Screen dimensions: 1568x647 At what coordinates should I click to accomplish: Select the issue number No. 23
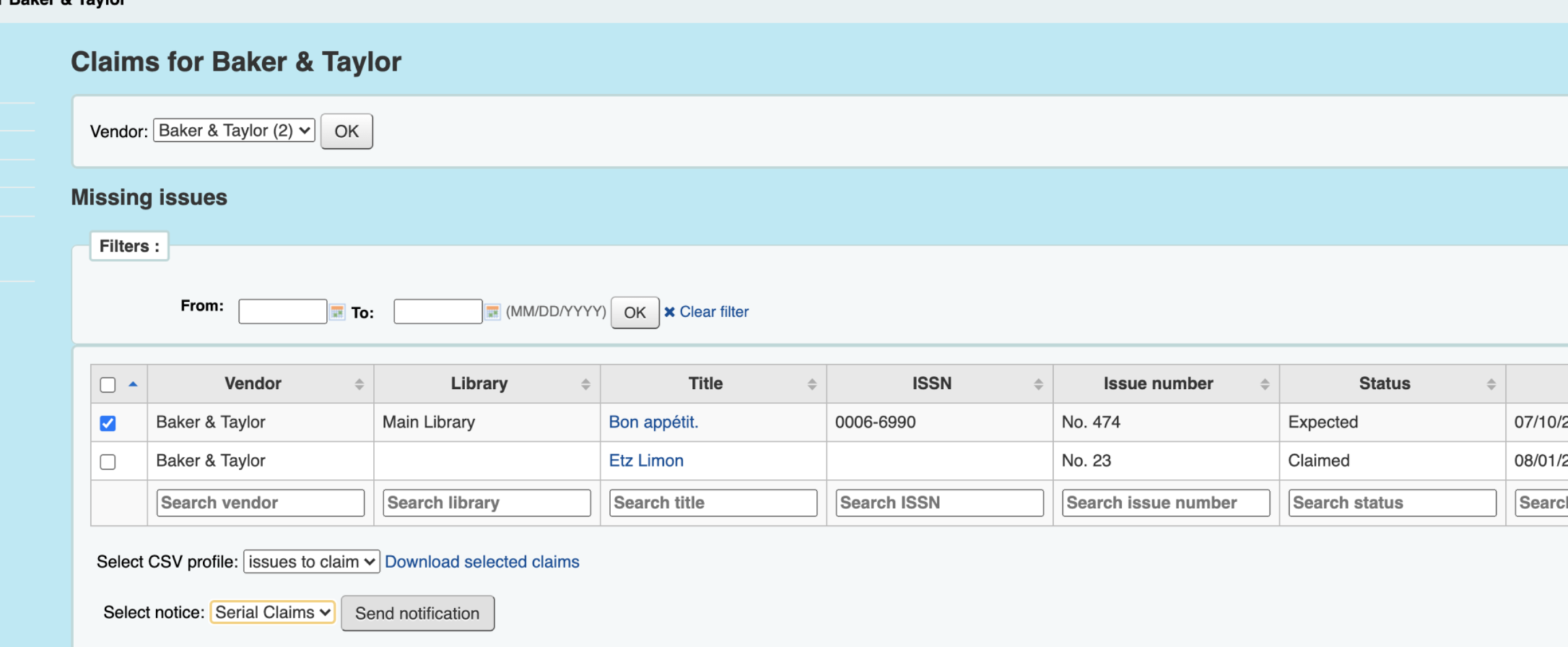(x=1086, y=461)
